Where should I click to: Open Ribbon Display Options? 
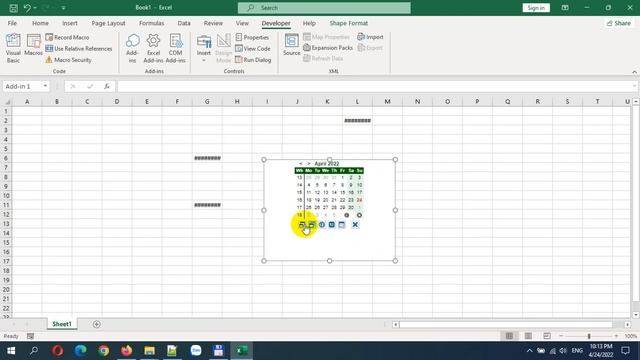click(x=565, y=8)
